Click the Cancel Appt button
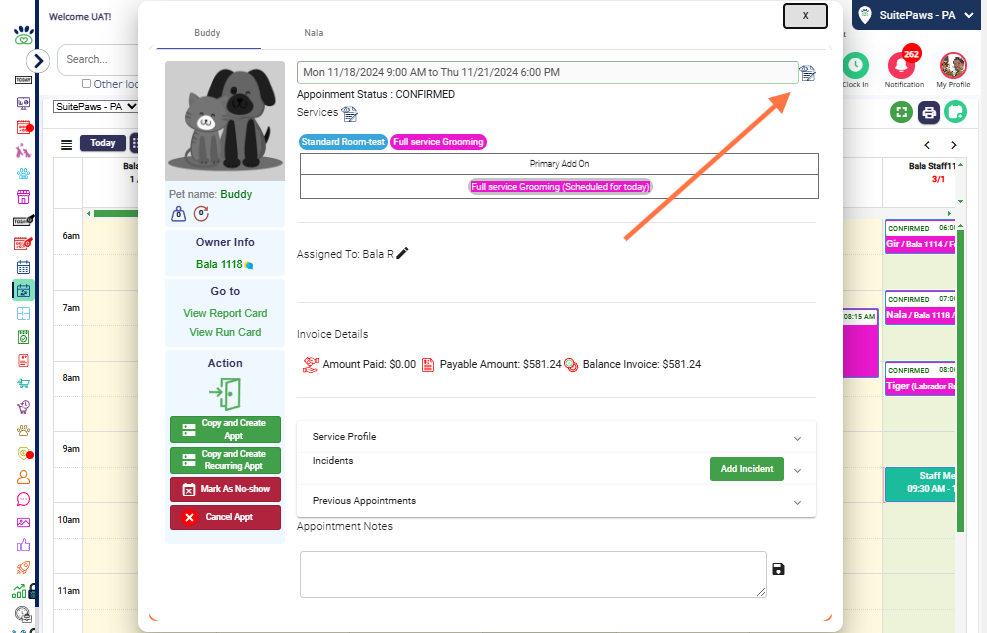The height and width of the screenshot is (633, 987). tap(225, 517)
